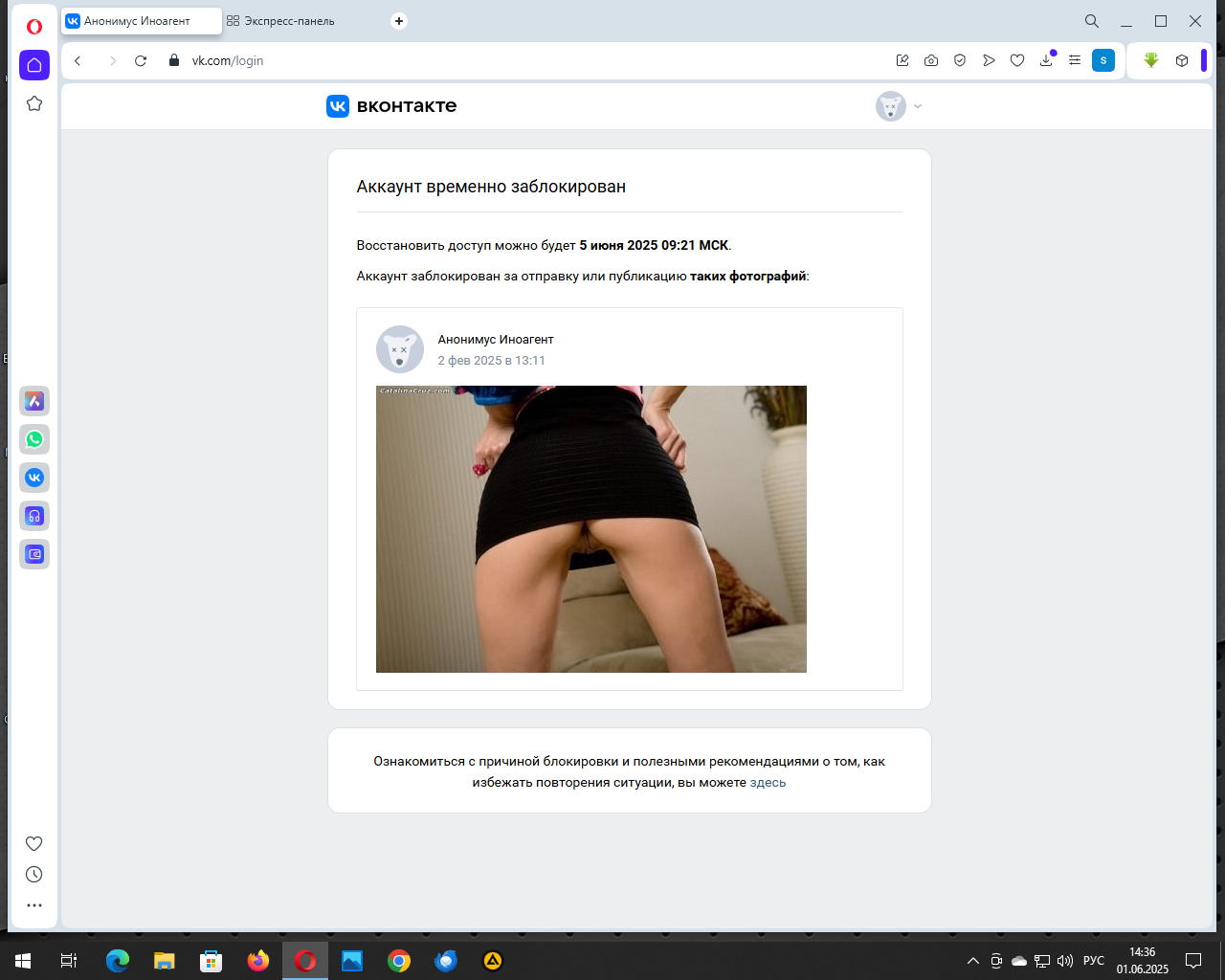Add page to bookmarks heart icon

pyautogui.click(x=1017, y=60)
